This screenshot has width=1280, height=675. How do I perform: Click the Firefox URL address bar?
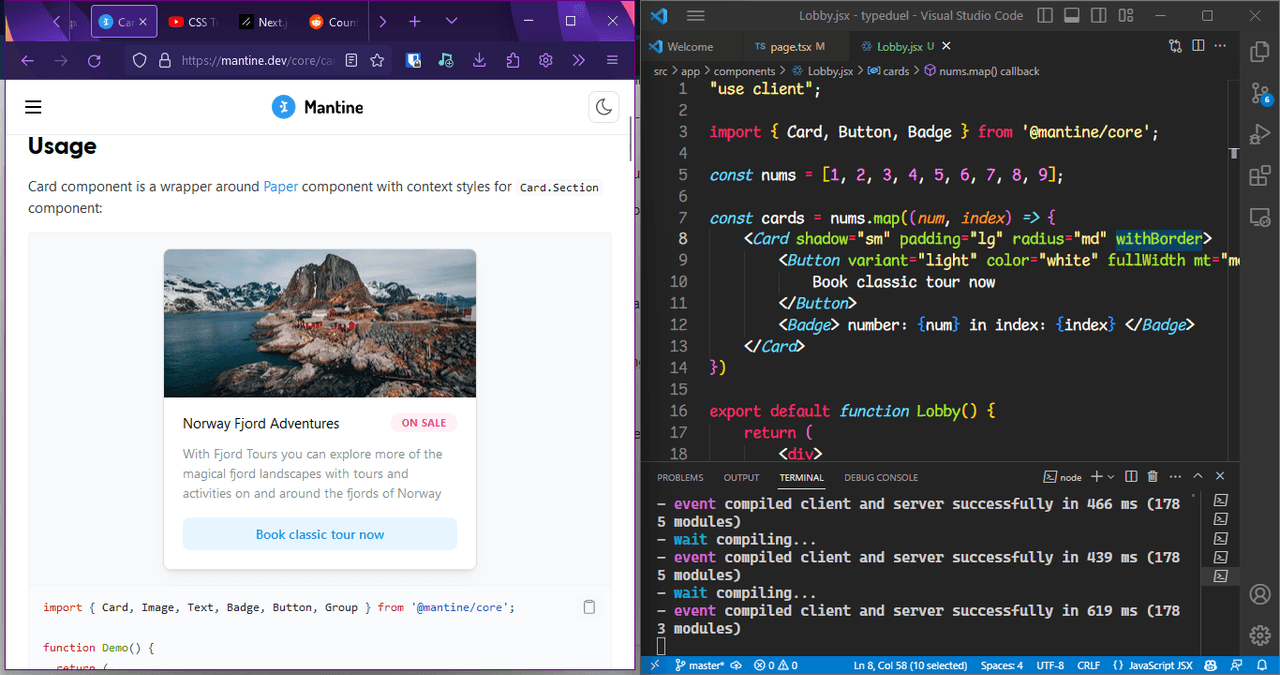pos(256,61)
